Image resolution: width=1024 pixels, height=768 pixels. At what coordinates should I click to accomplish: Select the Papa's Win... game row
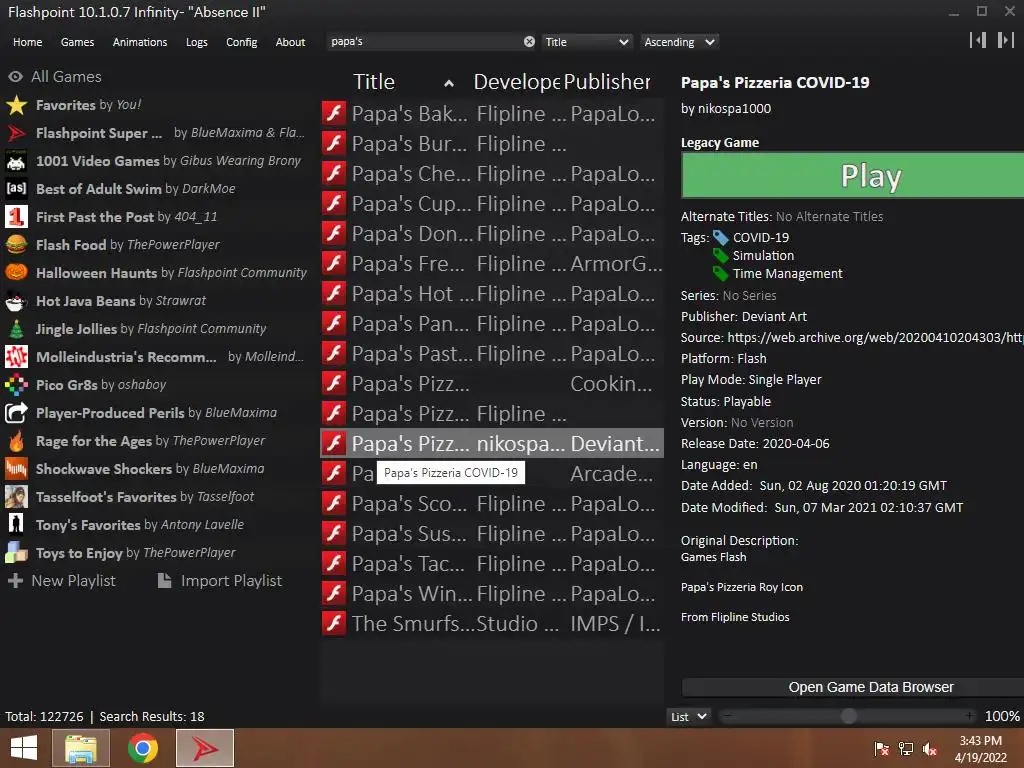492,593
